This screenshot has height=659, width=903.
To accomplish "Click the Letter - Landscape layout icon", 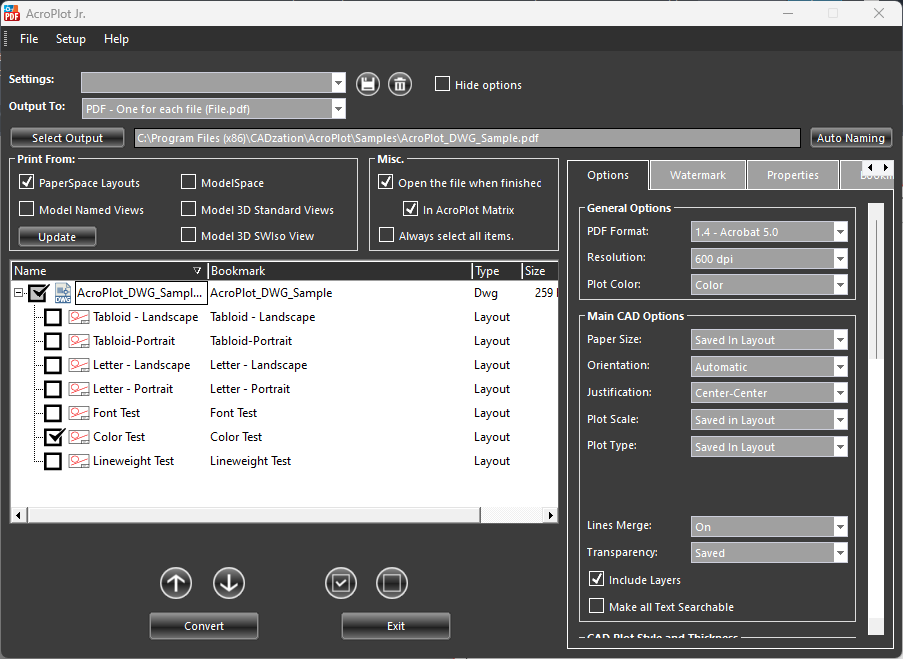I will pos(79,365).
